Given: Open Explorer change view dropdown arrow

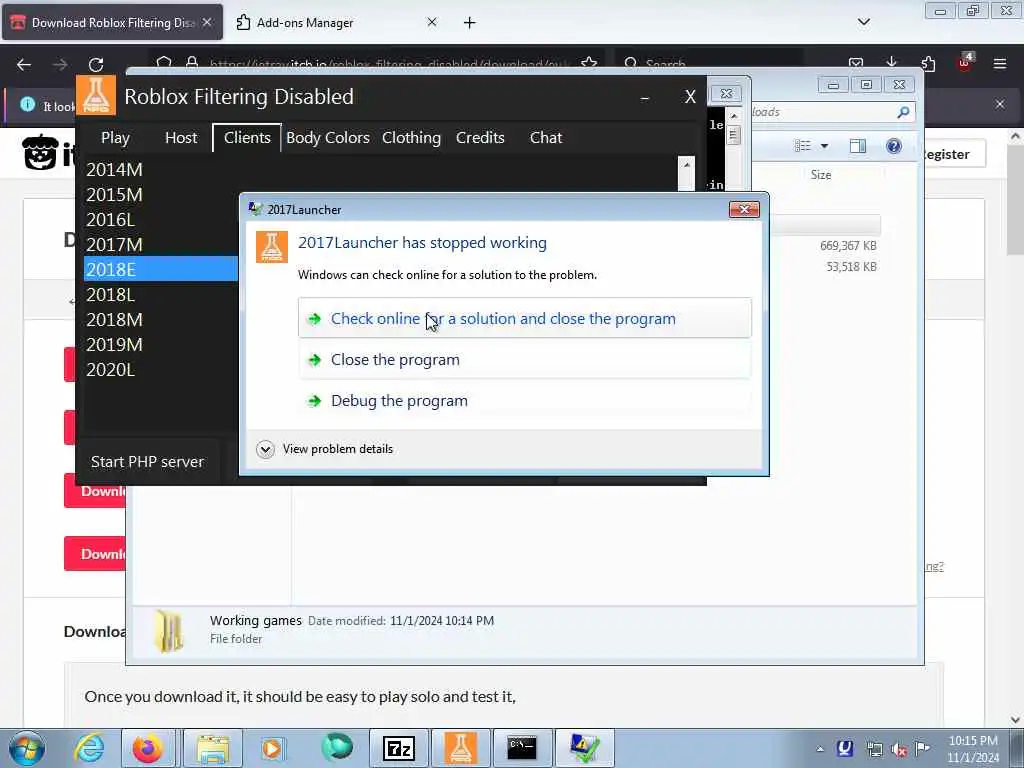Looking at the screenshot, I should point(825,146).
